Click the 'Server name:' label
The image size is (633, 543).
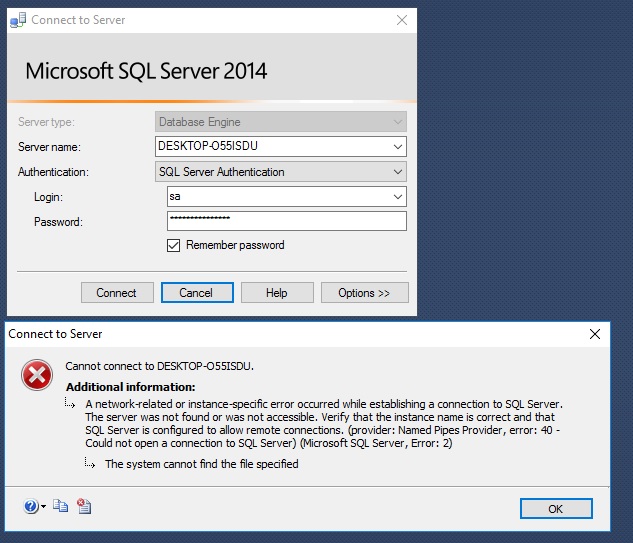(49, 147)
